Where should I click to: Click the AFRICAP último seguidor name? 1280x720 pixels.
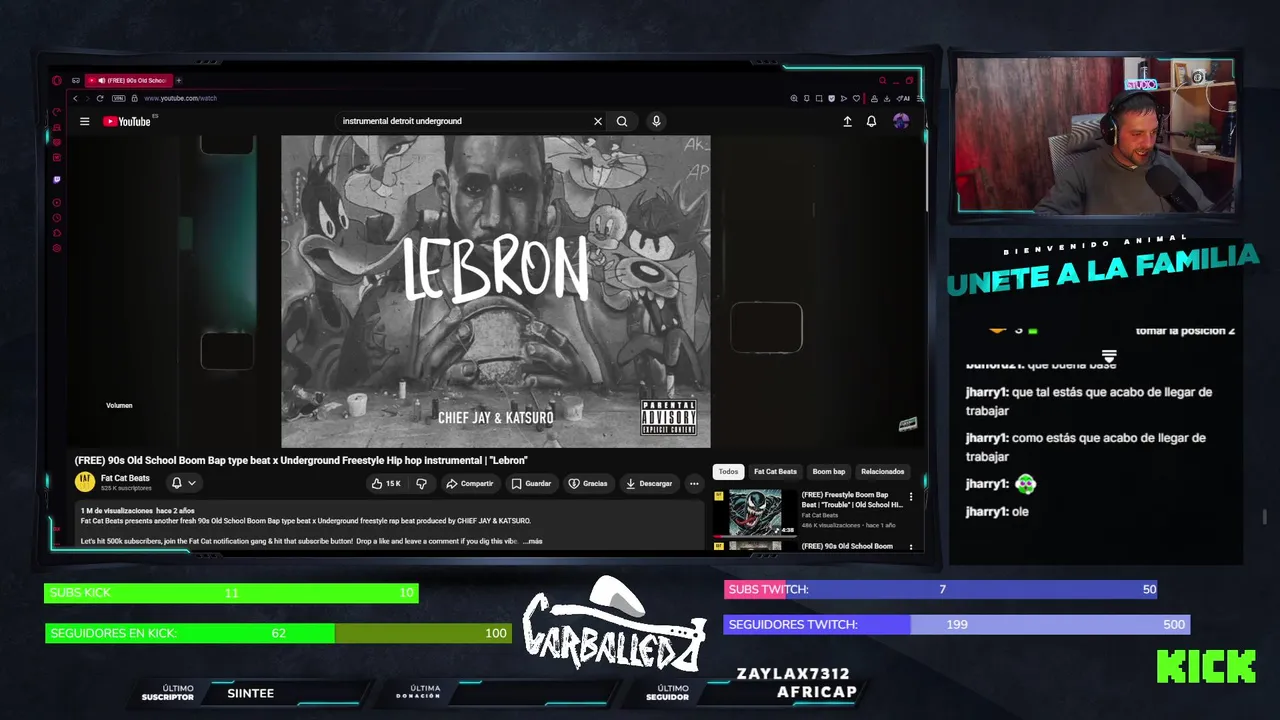[817, 692]
